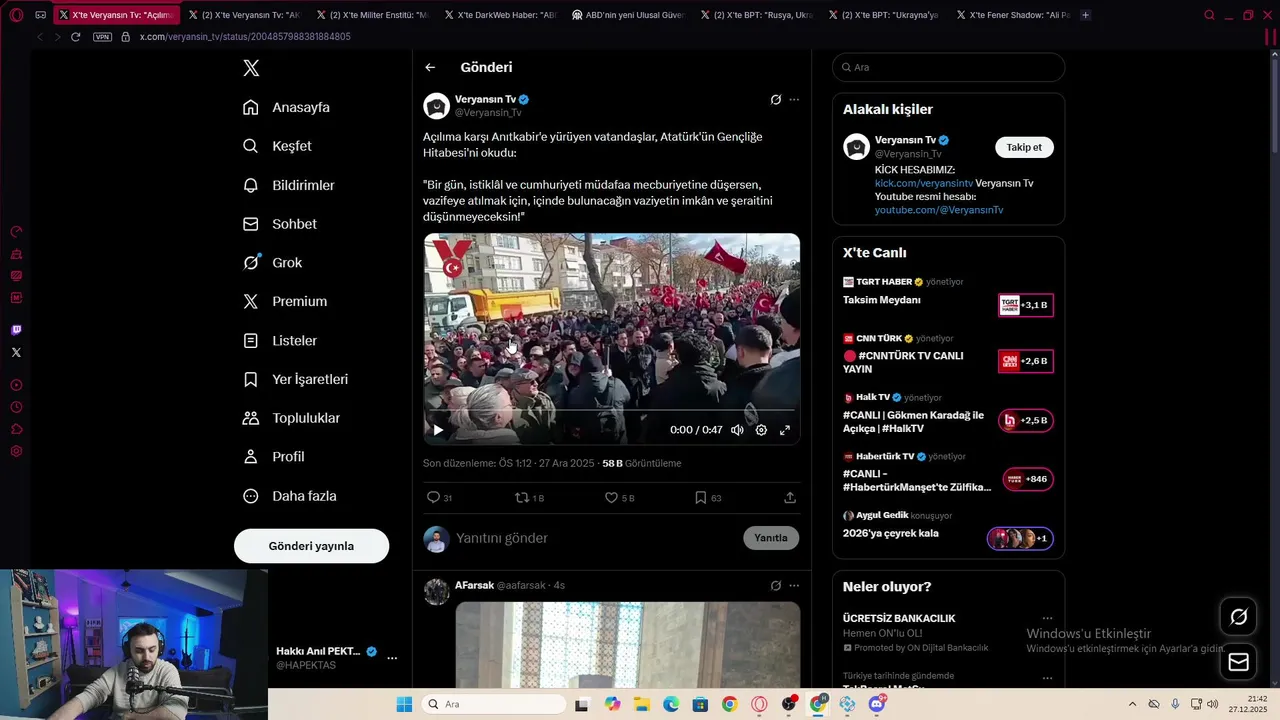Play the Veryansın Tv video
The width and height of the screenshot is (1280, 720).
[438, 430]
